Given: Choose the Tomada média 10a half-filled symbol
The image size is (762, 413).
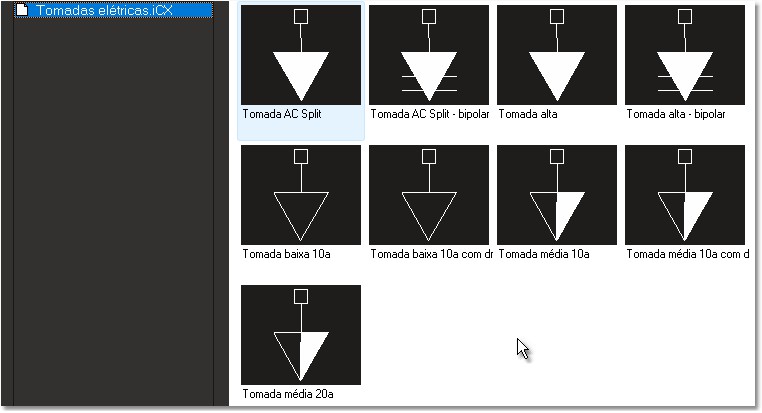Looking at the screenshot, I should (557, 195).
